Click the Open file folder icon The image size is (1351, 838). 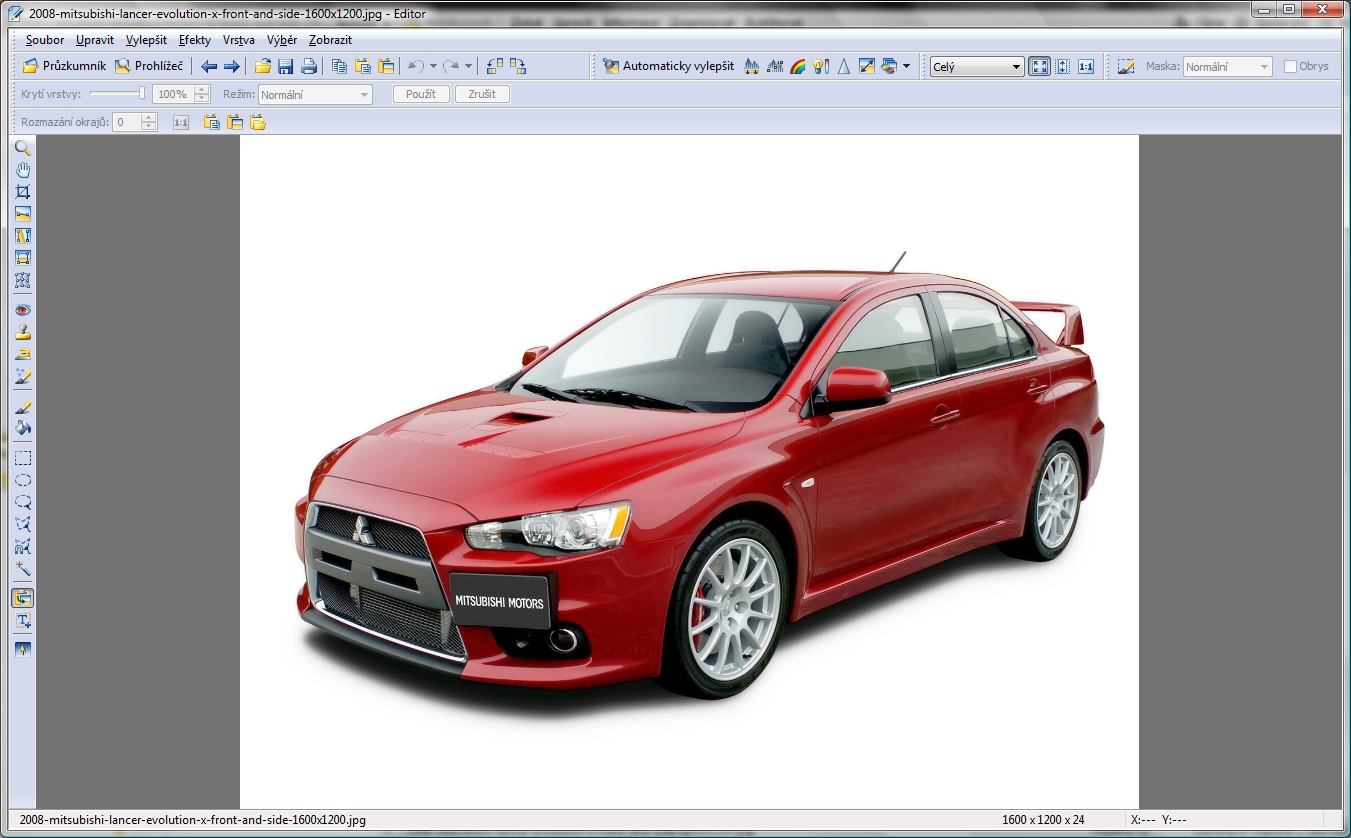263,66
